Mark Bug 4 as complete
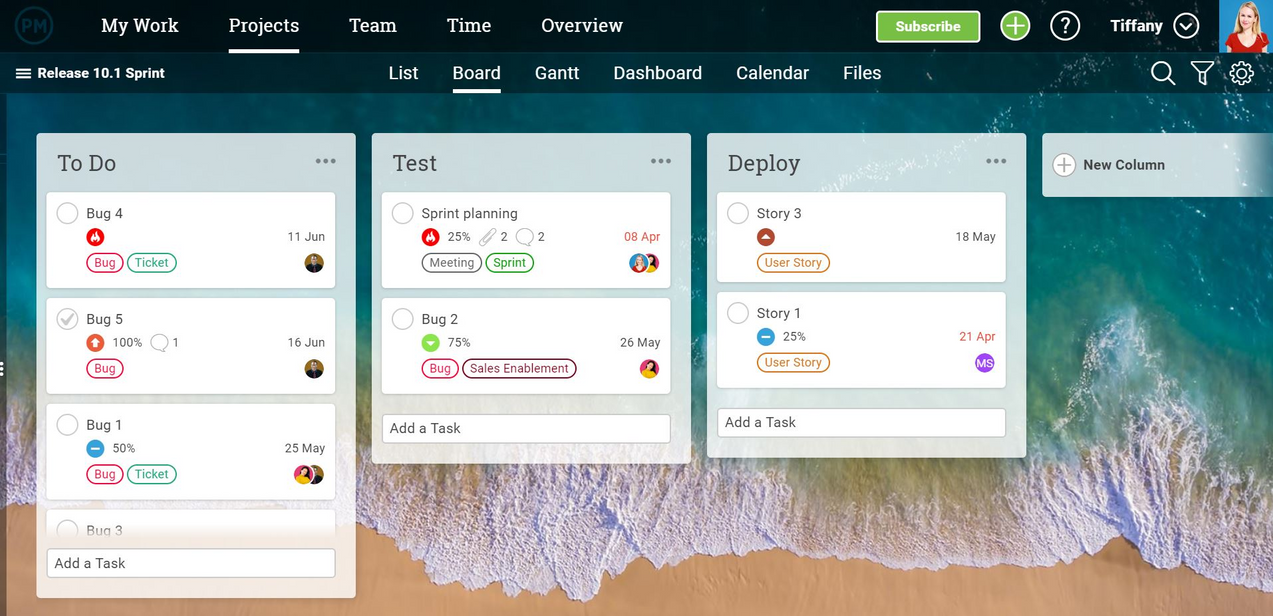Image resolution: width=1273 pixels, height=616 pixels. 66,212
